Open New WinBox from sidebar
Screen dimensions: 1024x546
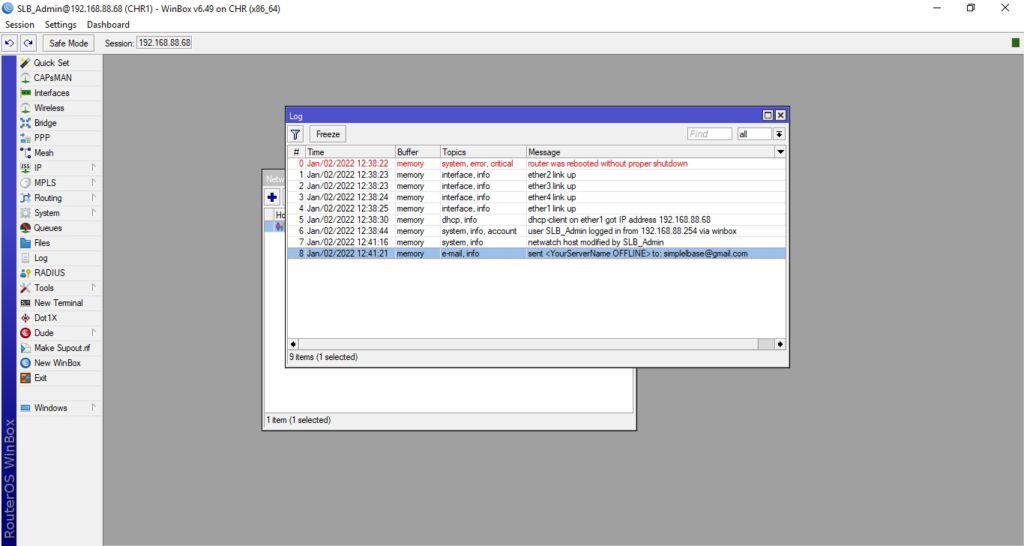click(59, 363)
